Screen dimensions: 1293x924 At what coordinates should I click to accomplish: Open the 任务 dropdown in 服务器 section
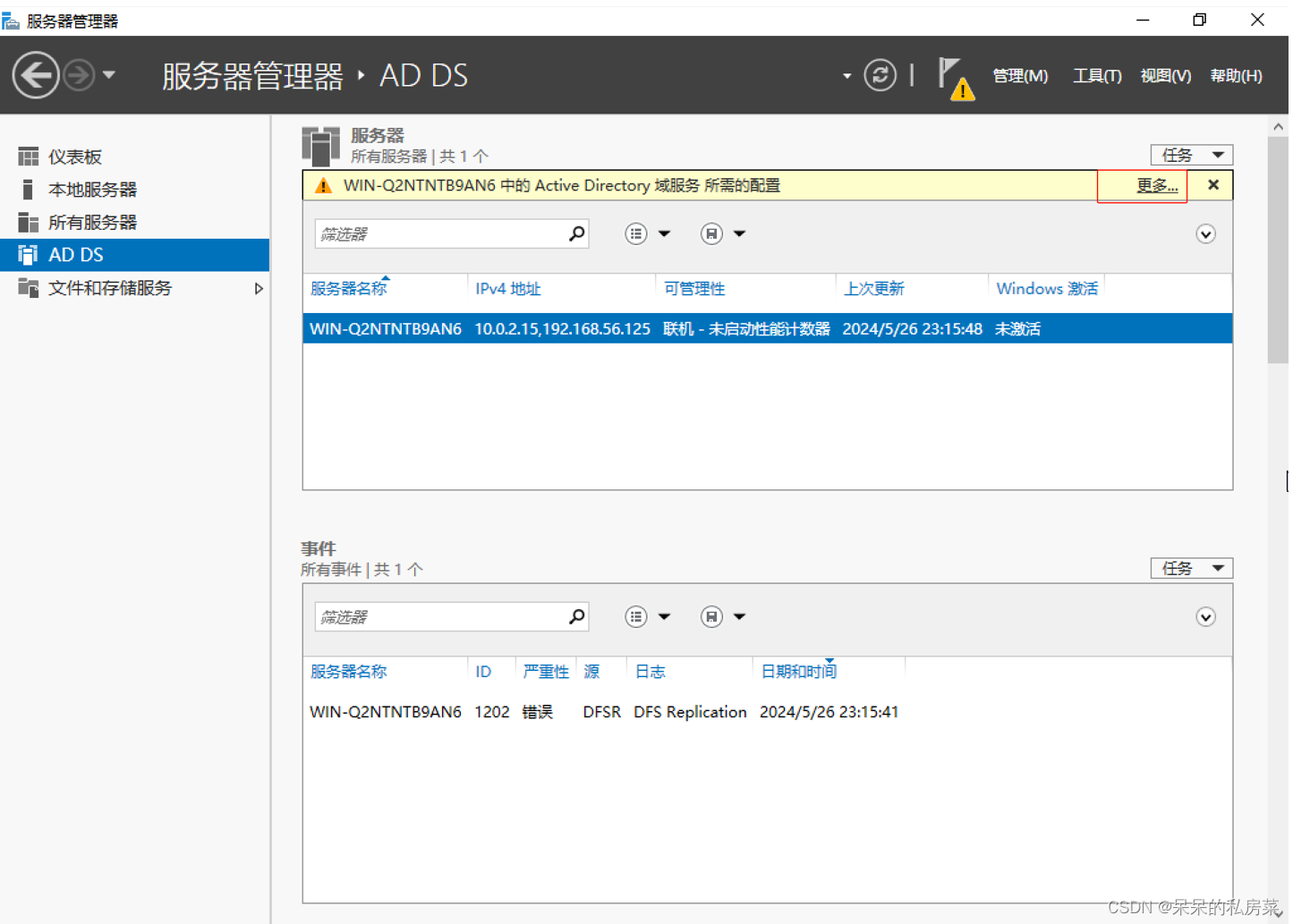[x=1192, y=155]
